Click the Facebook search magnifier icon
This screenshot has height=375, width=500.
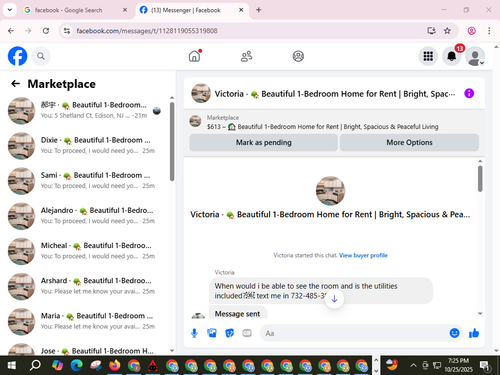(41, 56)
